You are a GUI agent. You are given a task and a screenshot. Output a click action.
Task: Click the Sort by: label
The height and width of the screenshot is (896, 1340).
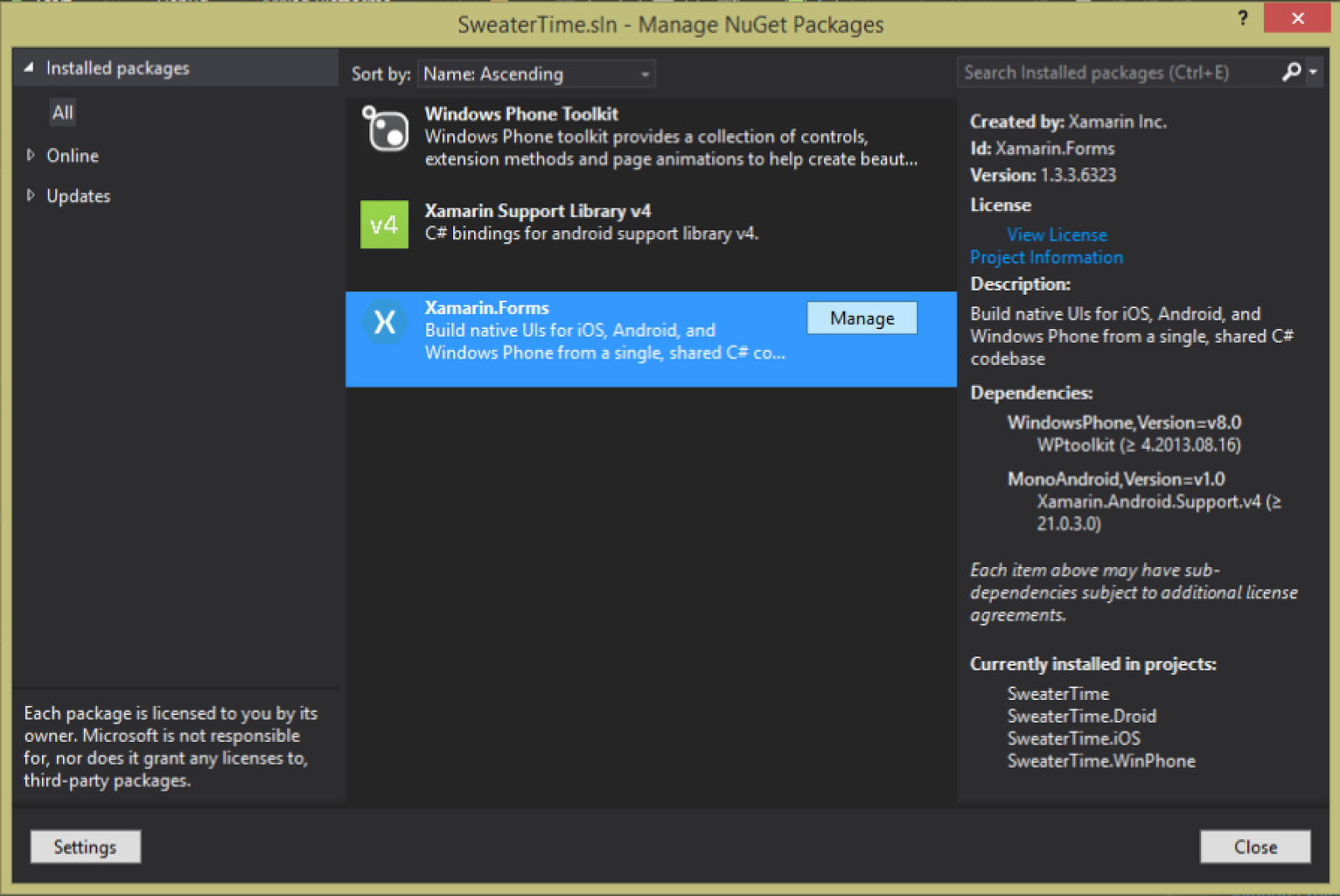tap(381, 74)
